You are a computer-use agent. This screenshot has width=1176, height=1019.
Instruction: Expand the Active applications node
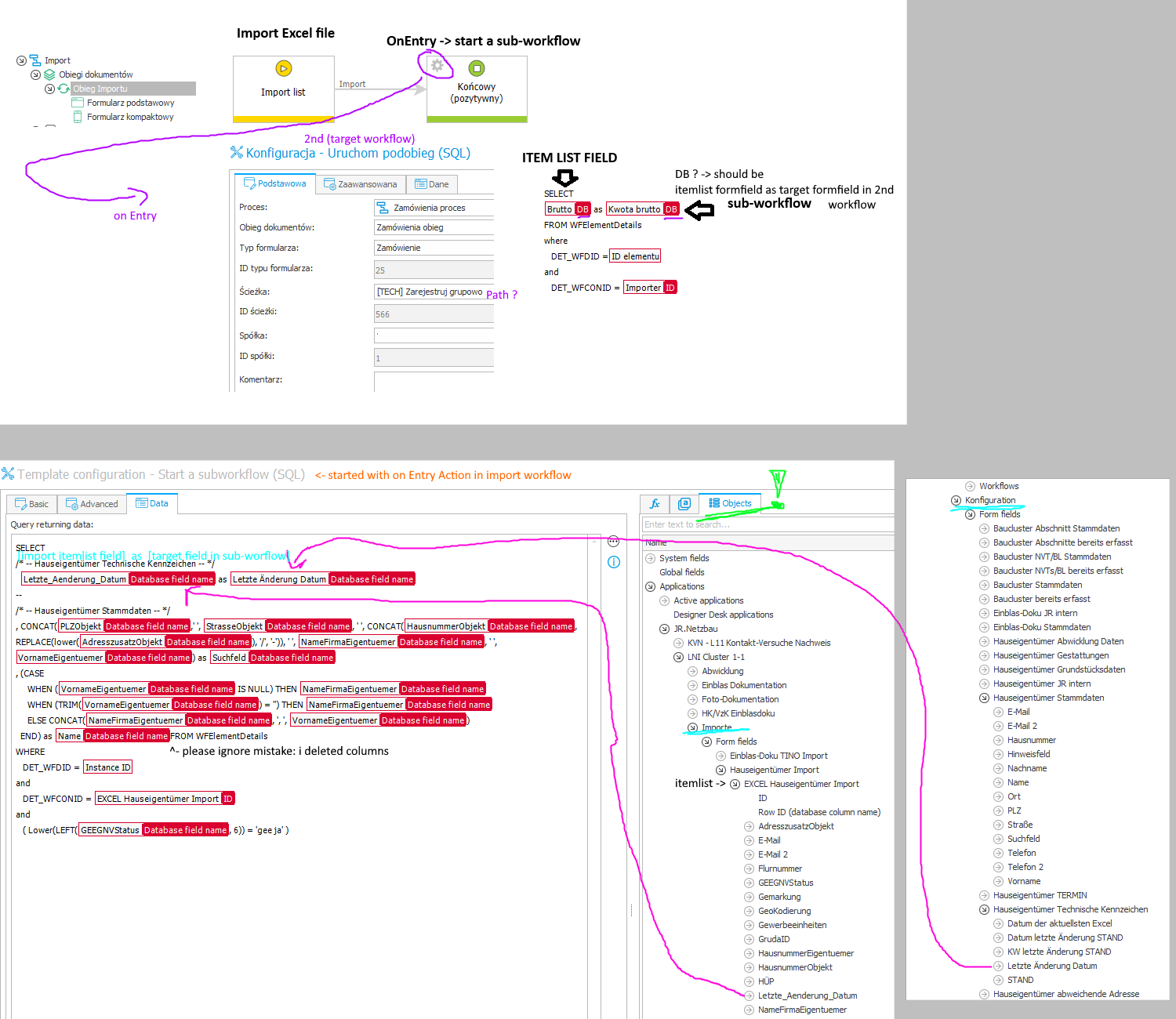(x=664, y=600)
